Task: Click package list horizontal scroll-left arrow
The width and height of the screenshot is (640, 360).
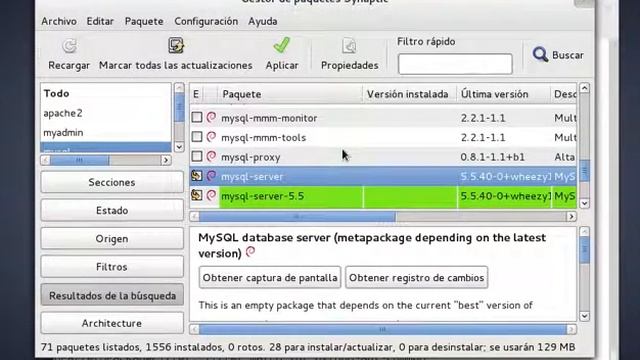Action: click(x=194, y=216)
